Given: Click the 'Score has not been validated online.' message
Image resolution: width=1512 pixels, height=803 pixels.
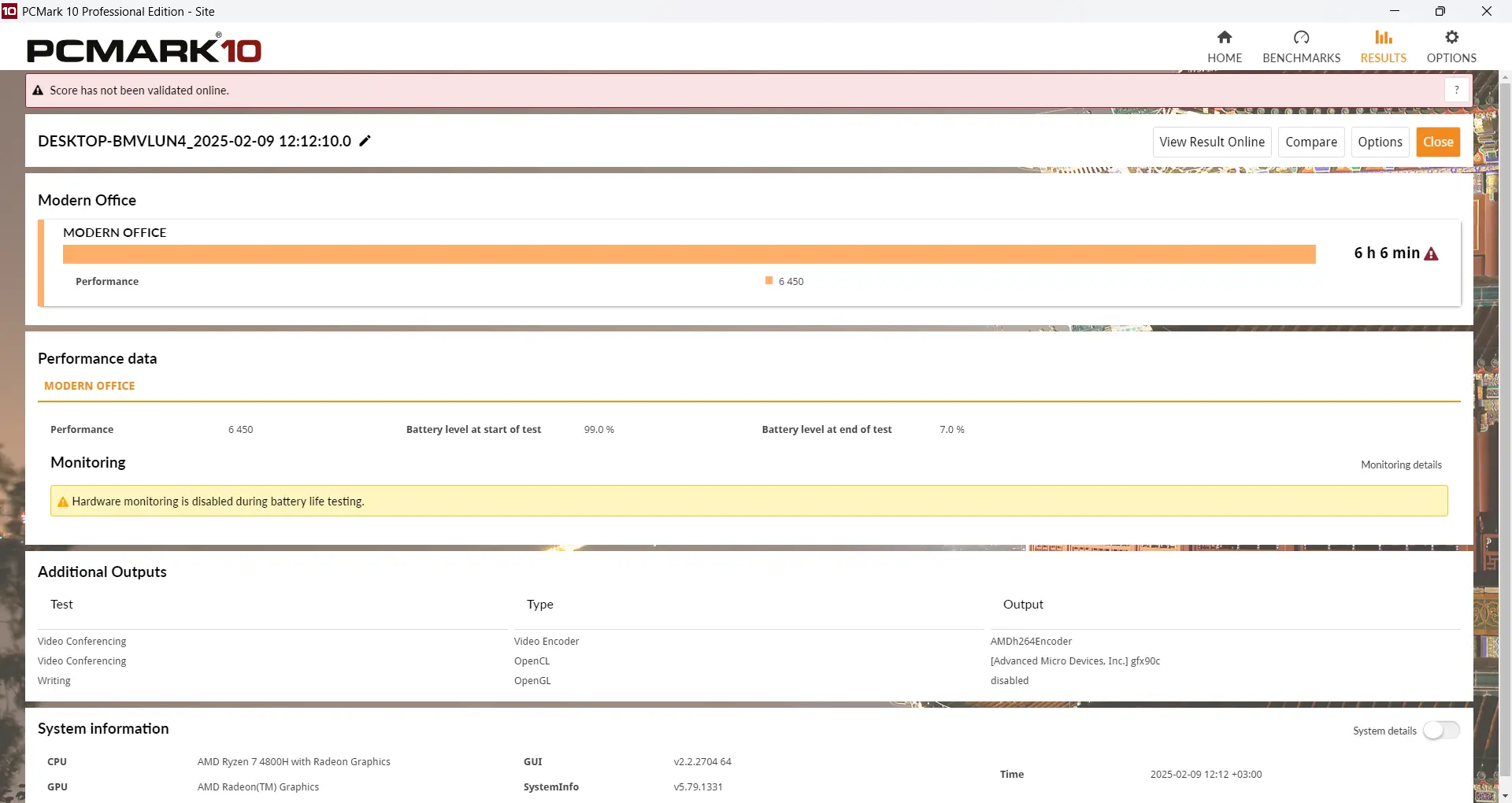Looking at the screenshot, I should [x=139, y=91].
